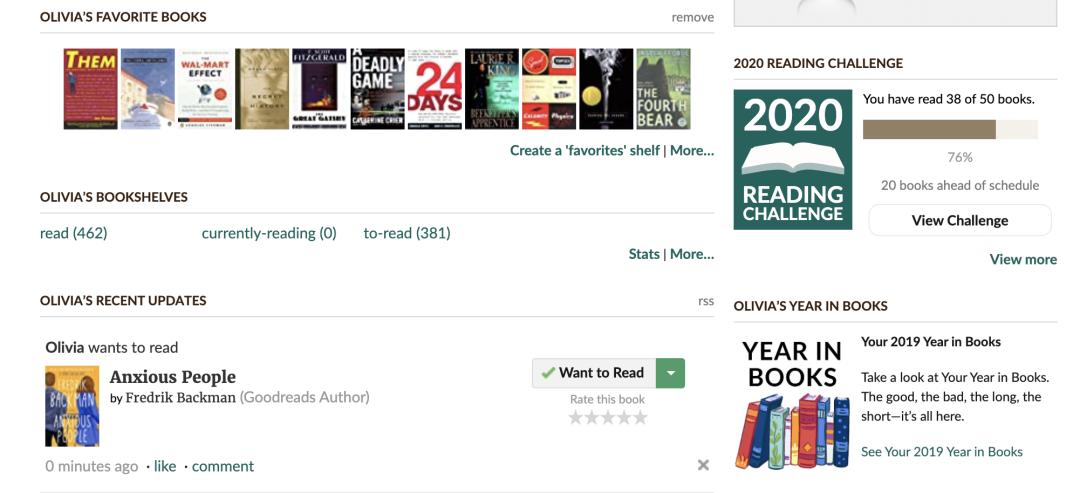The width and height of the screenshot is (1080, 493).
Task: Open the rss feed link
Action: click(x=706, y=301)
